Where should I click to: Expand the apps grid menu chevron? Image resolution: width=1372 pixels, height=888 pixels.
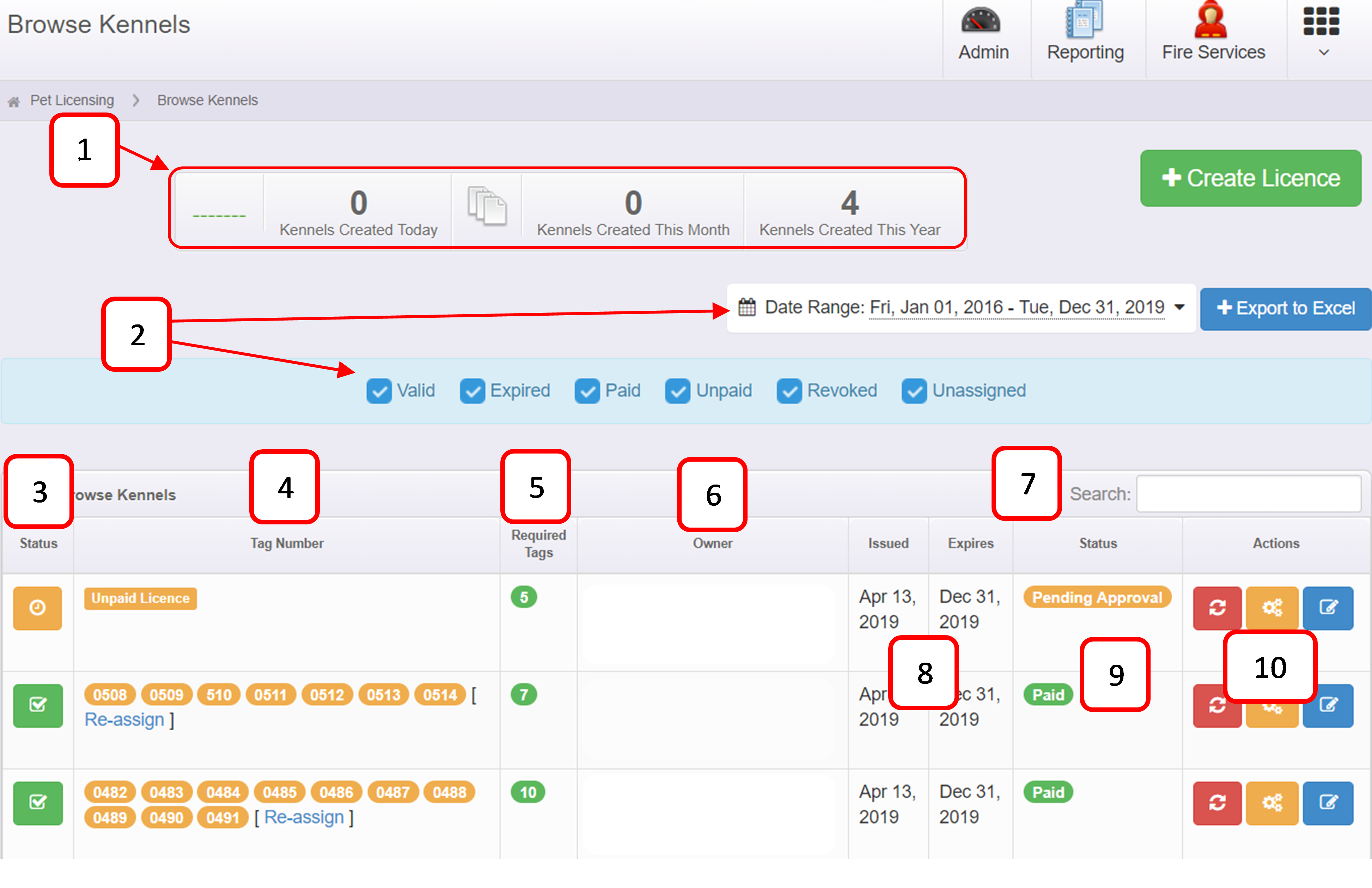tap(1324, 53)
